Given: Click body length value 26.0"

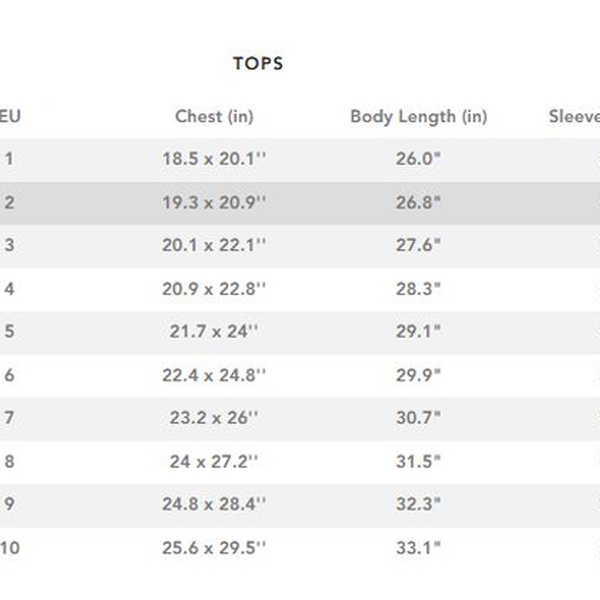Looking at the screenshot, I should 418,158.
